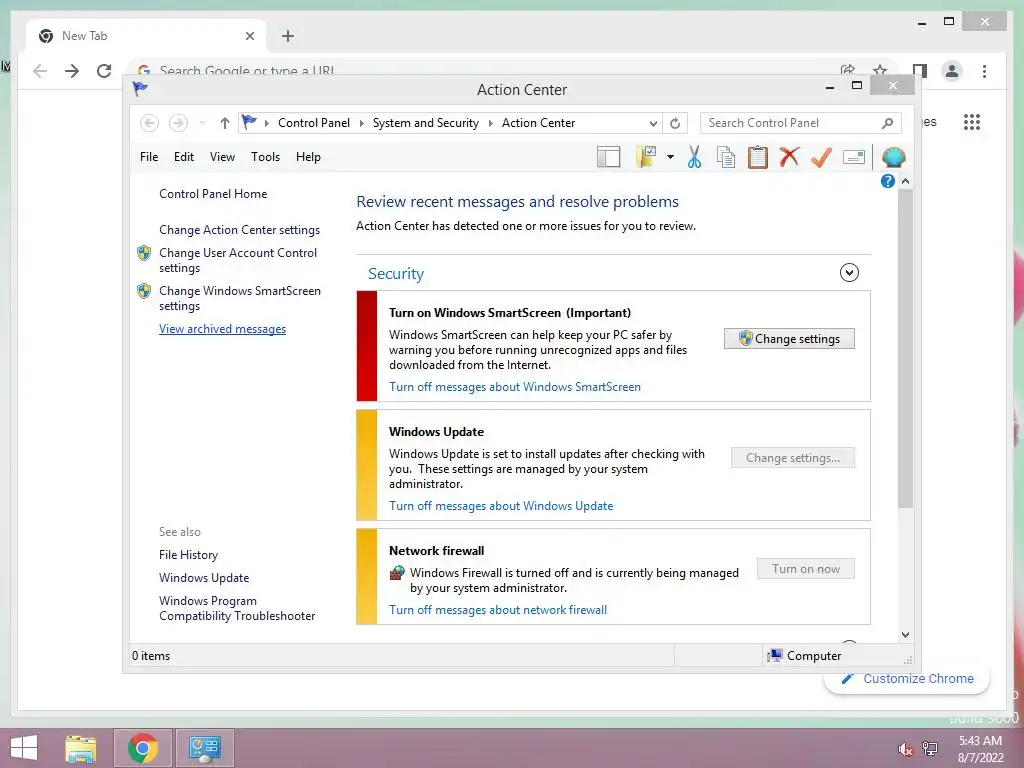Screen dimensions: 1024x768
Task: Click the teal shell icon in toolbar
Action: 893,157
